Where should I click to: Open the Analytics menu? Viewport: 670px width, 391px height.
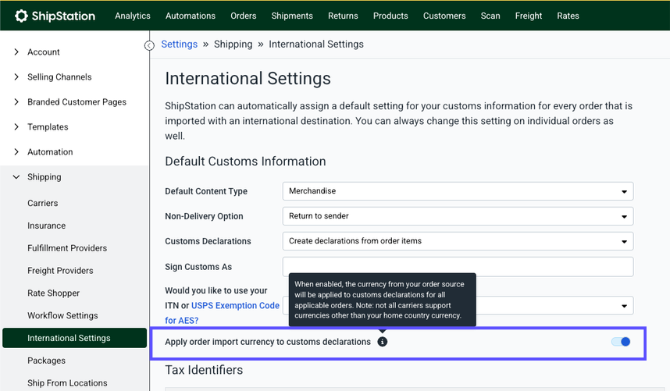pyautogui.click(x=132, y=16)
